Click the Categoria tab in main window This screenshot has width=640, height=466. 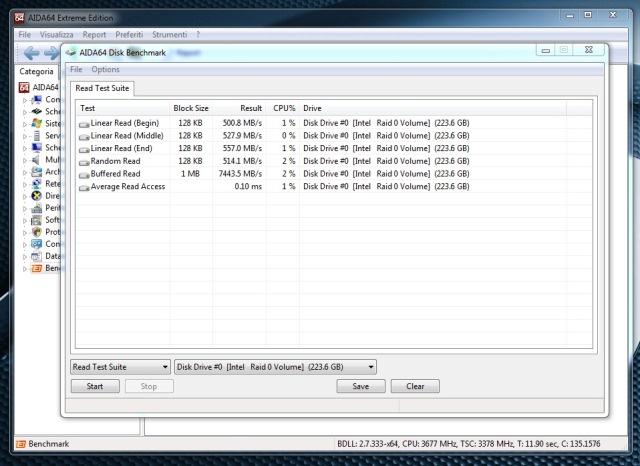point(36,71)
